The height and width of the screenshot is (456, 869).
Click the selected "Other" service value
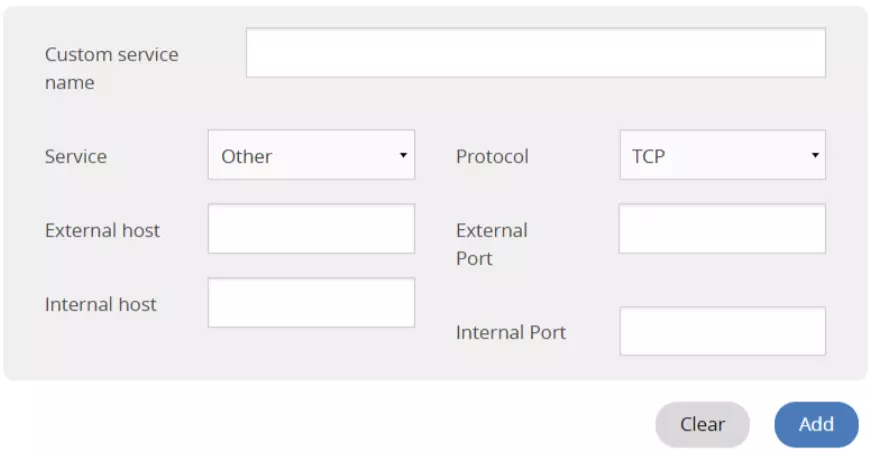click(247, 157)
